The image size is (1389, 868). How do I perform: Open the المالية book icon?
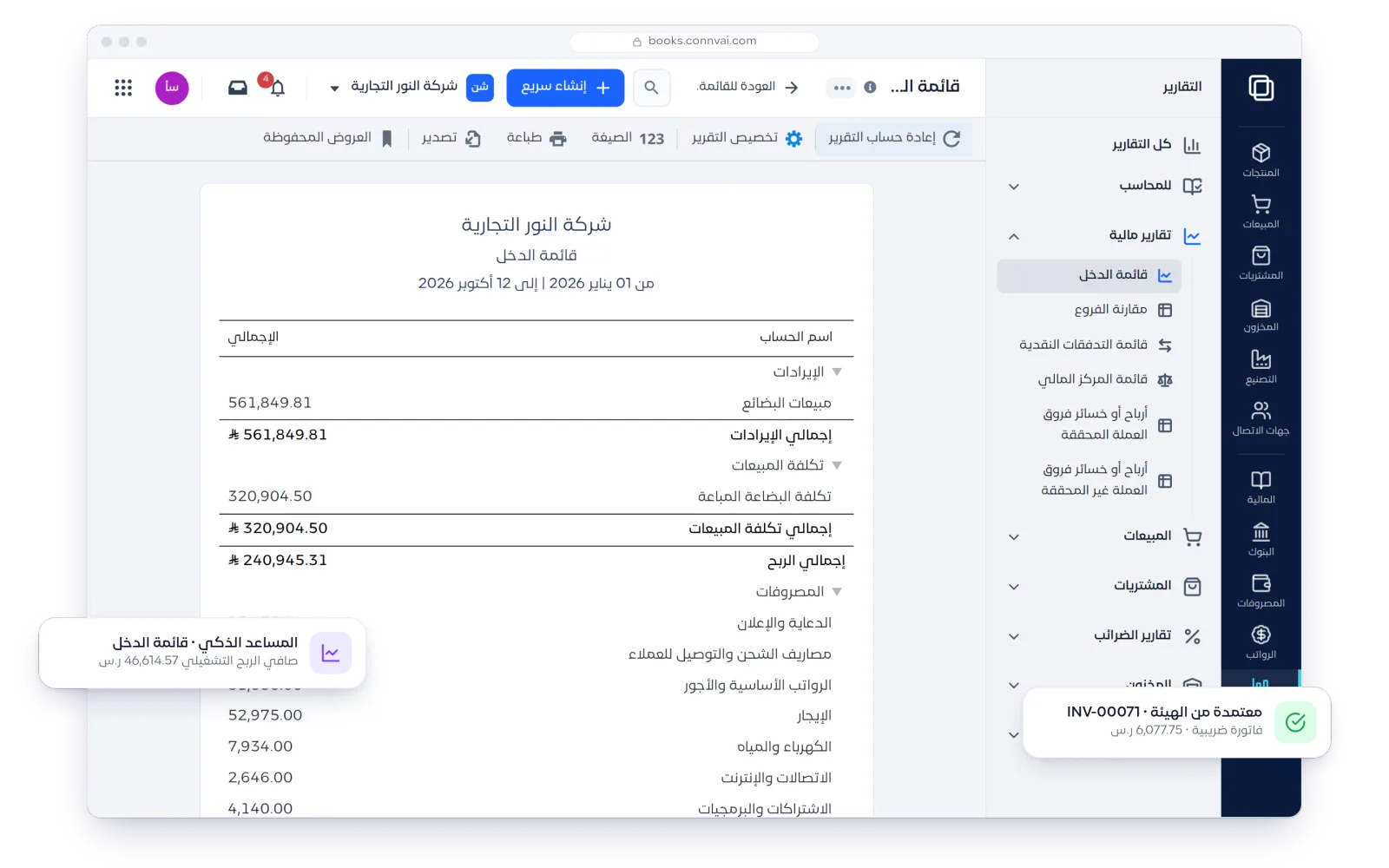point(1261,487)
